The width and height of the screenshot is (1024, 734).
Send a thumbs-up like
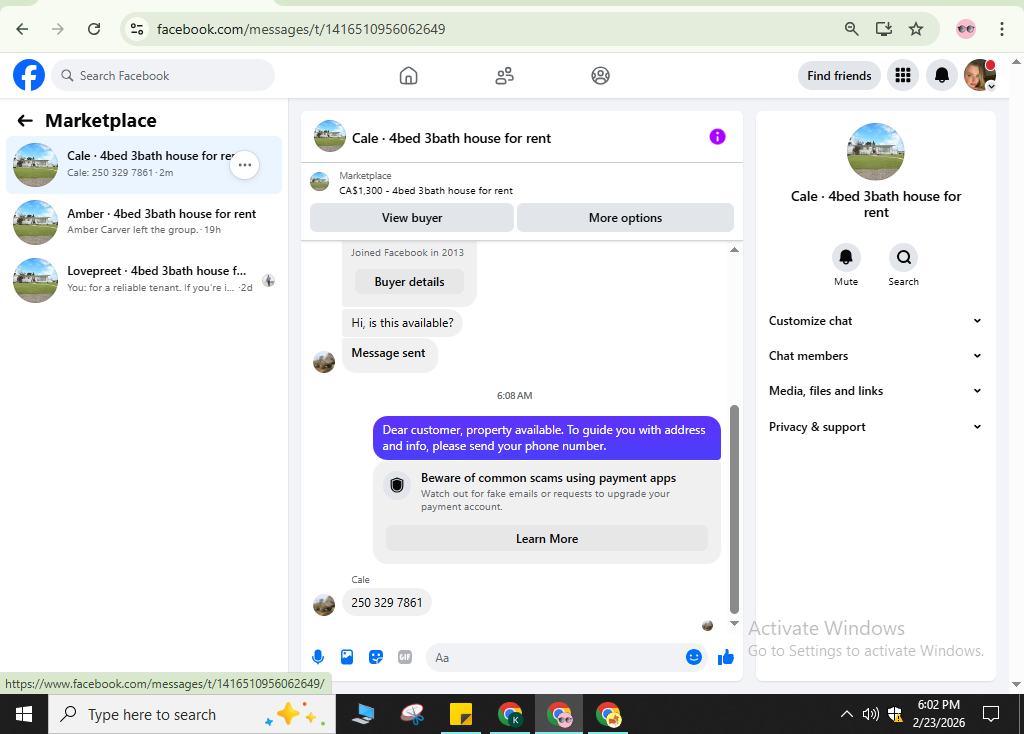[x=726, y=657]
